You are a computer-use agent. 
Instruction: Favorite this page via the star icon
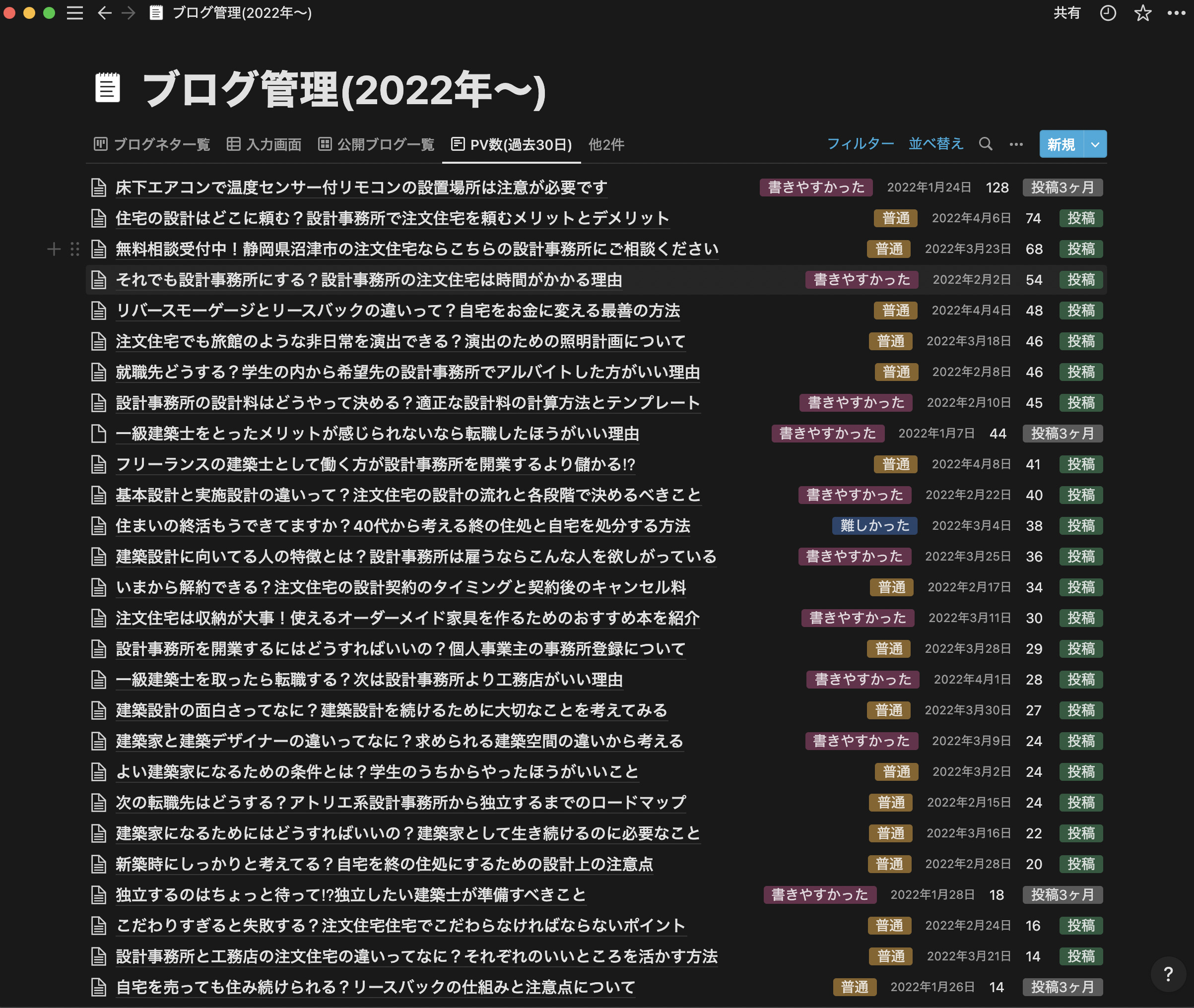[x=1142, y=12]
